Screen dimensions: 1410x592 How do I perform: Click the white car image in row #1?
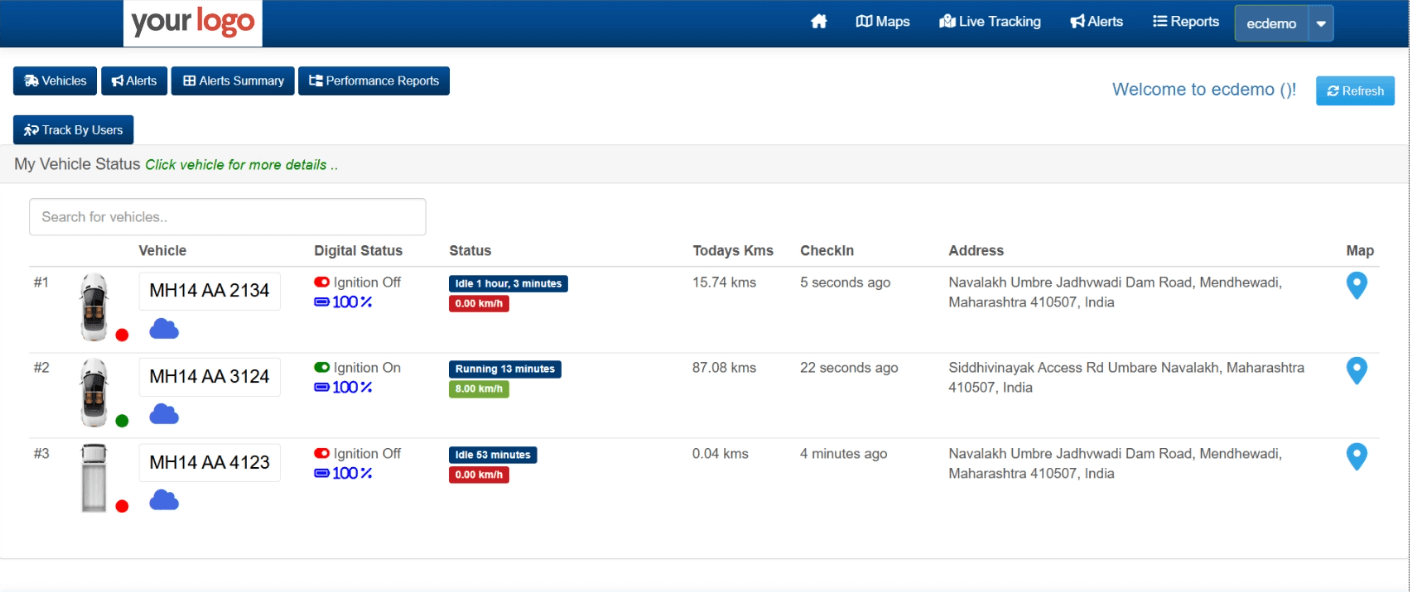(x=93, y=307)
